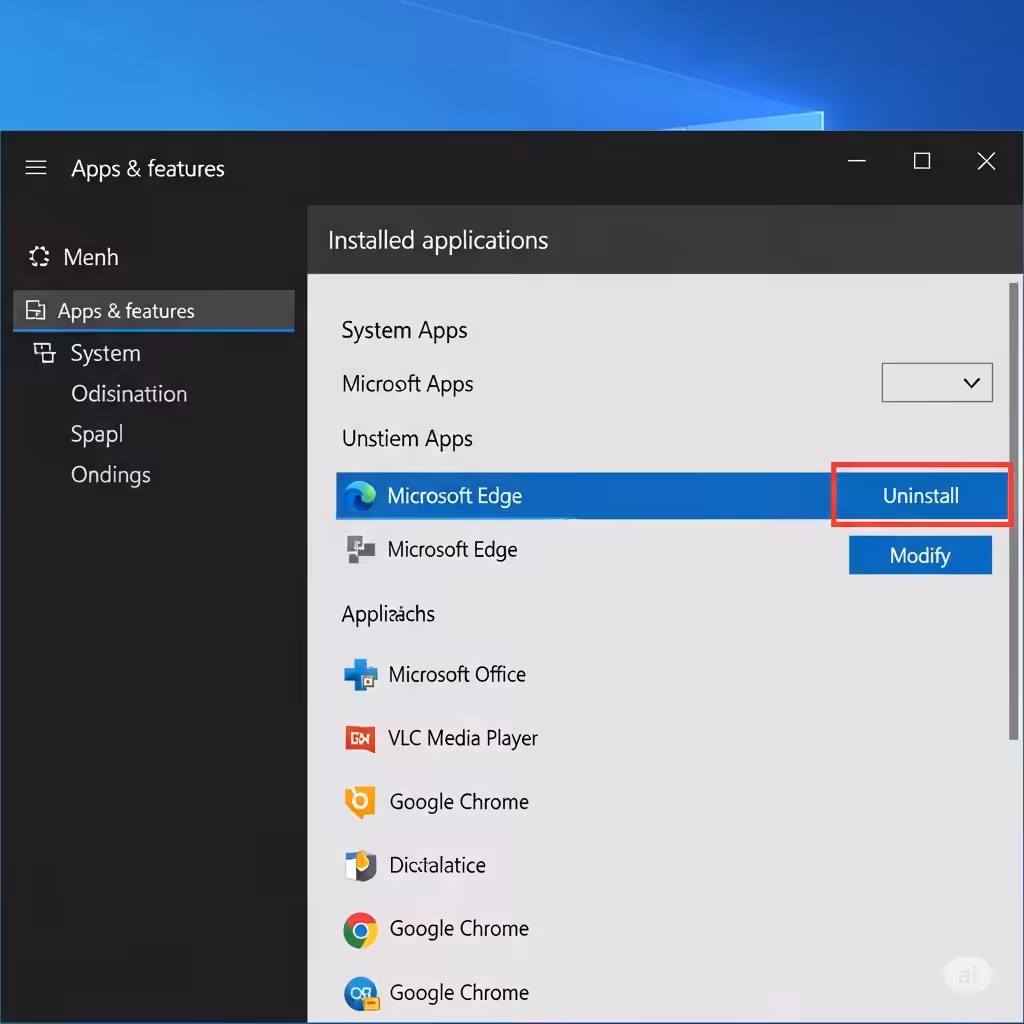
Task: Click the vertical scrollbar thumb in app list
Action: click(x=1014, y=511)
